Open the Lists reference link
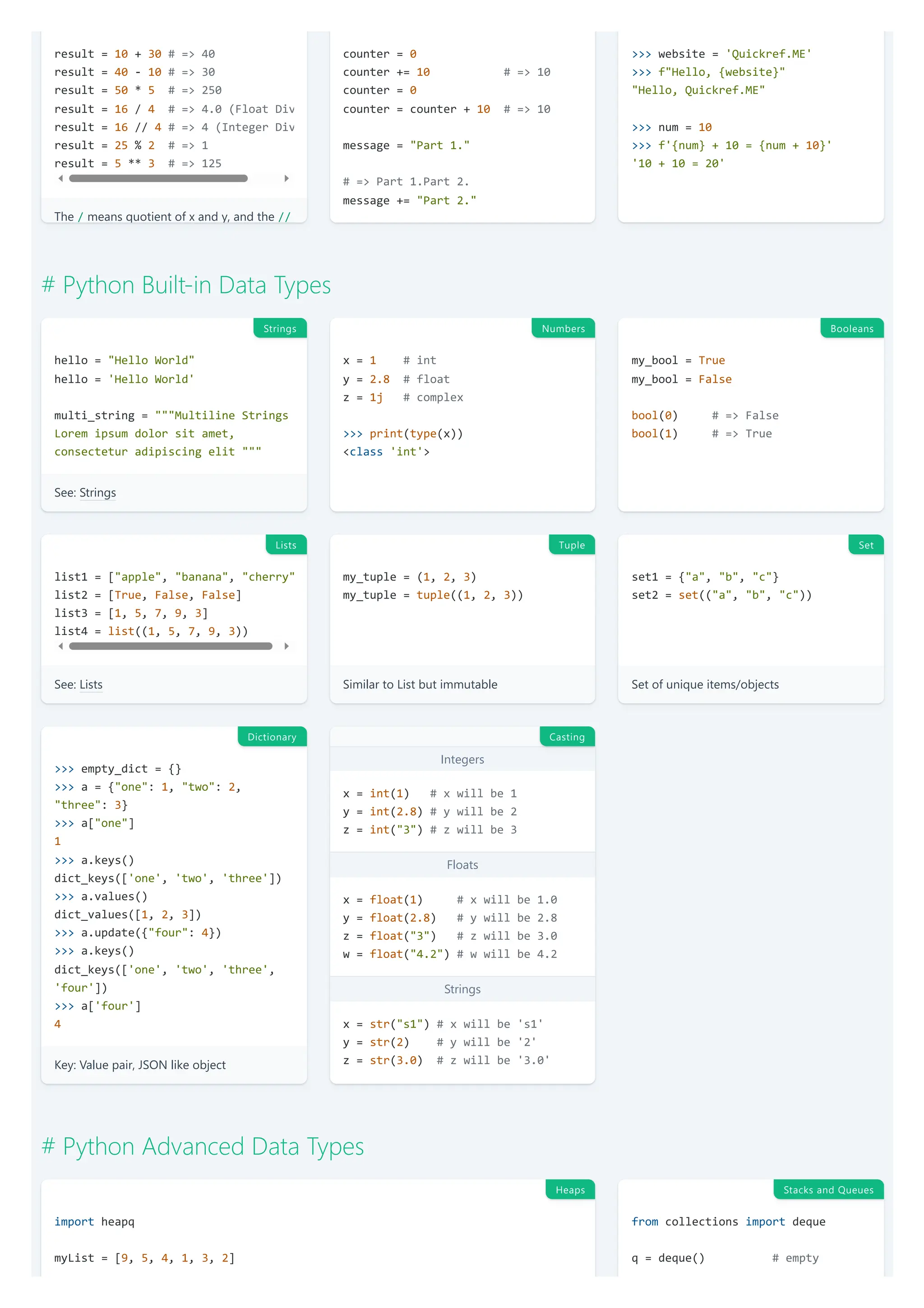924x1308 pixels. 91,685
